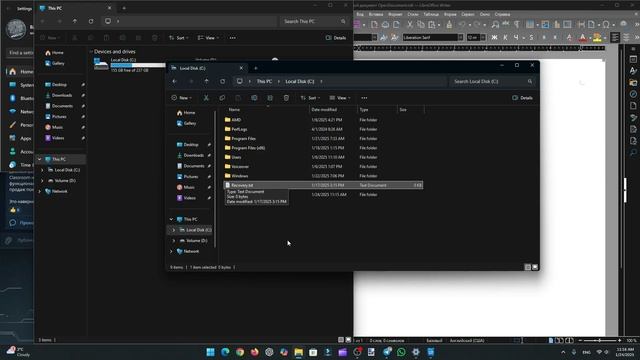Click highlighting color swatch in LibreOffice Writer
The width and height of the screenshot is (640, 360).
point(597,38)
